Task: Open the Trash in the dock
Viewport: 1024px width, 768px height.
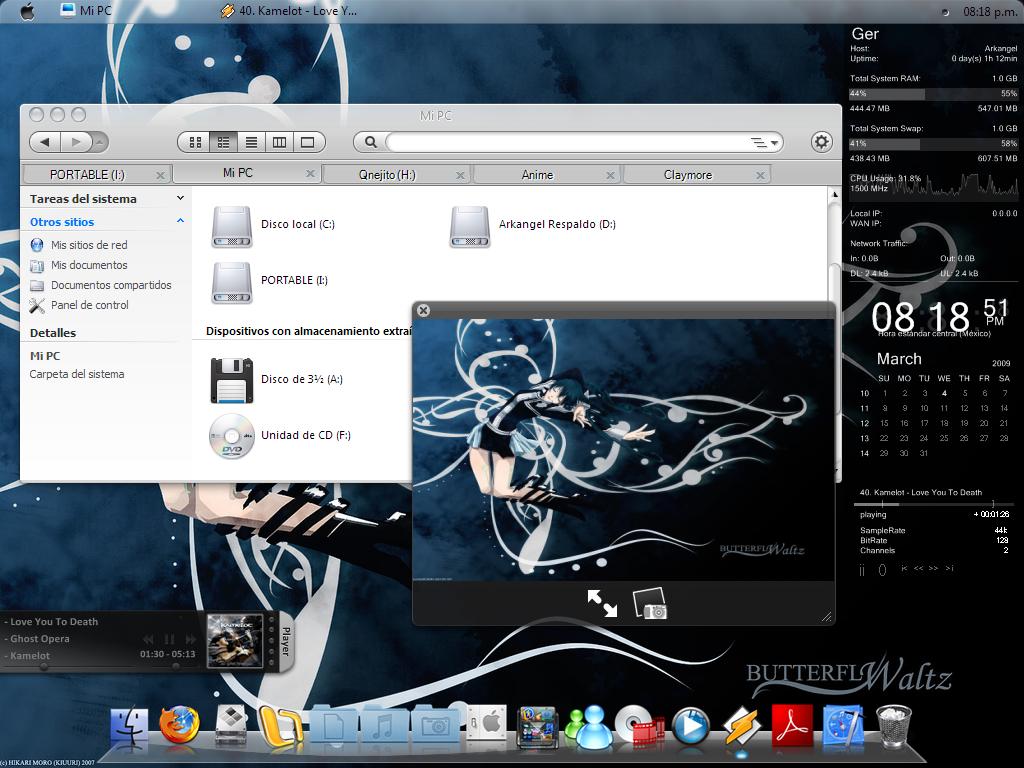Action: pyautogui.click(x=893, y=726)
